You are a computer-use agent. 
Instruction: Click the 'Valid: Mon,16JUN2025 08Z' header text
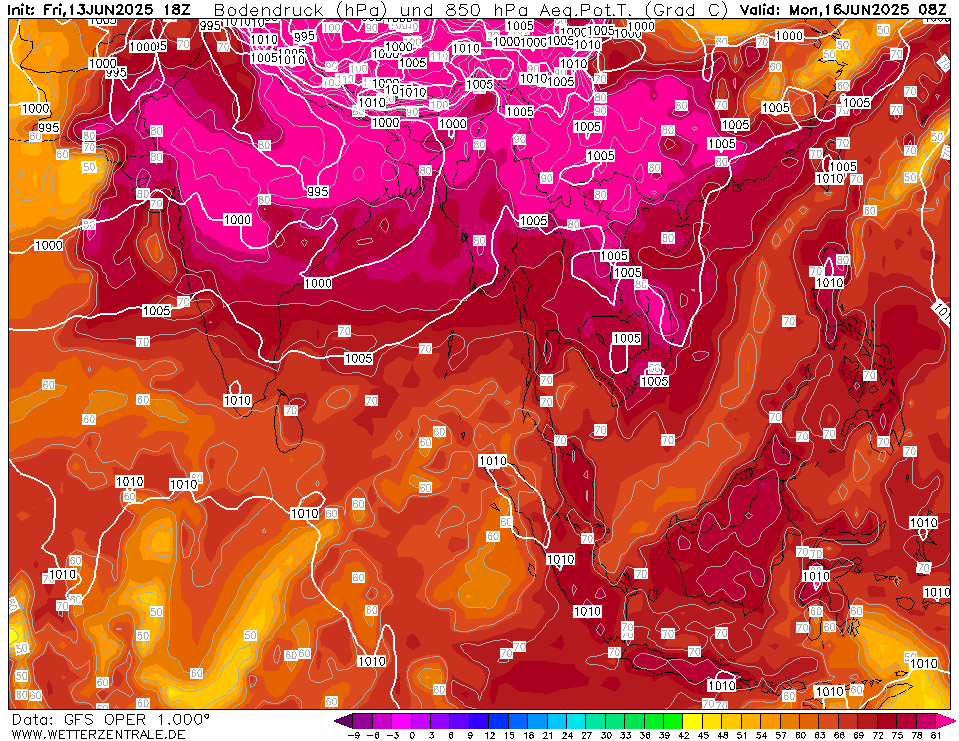(845, 10)
